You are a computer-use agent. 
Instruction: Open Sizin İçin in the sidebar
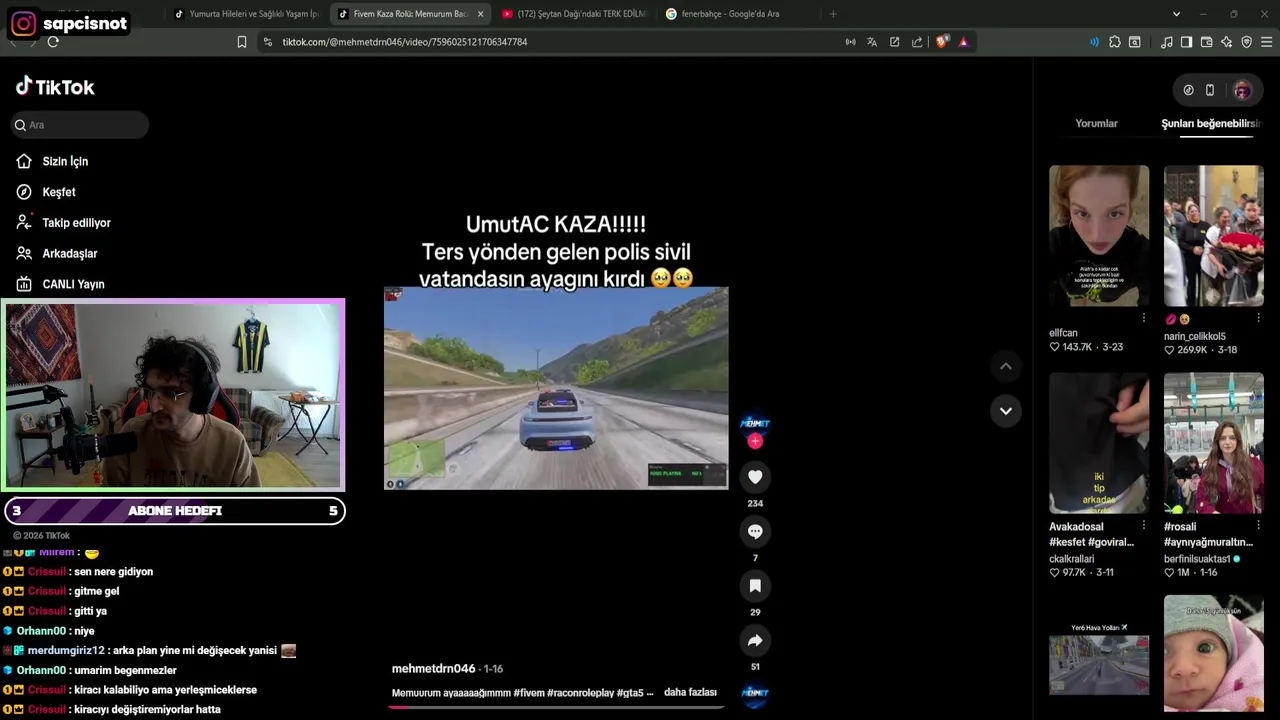[65, 161]
